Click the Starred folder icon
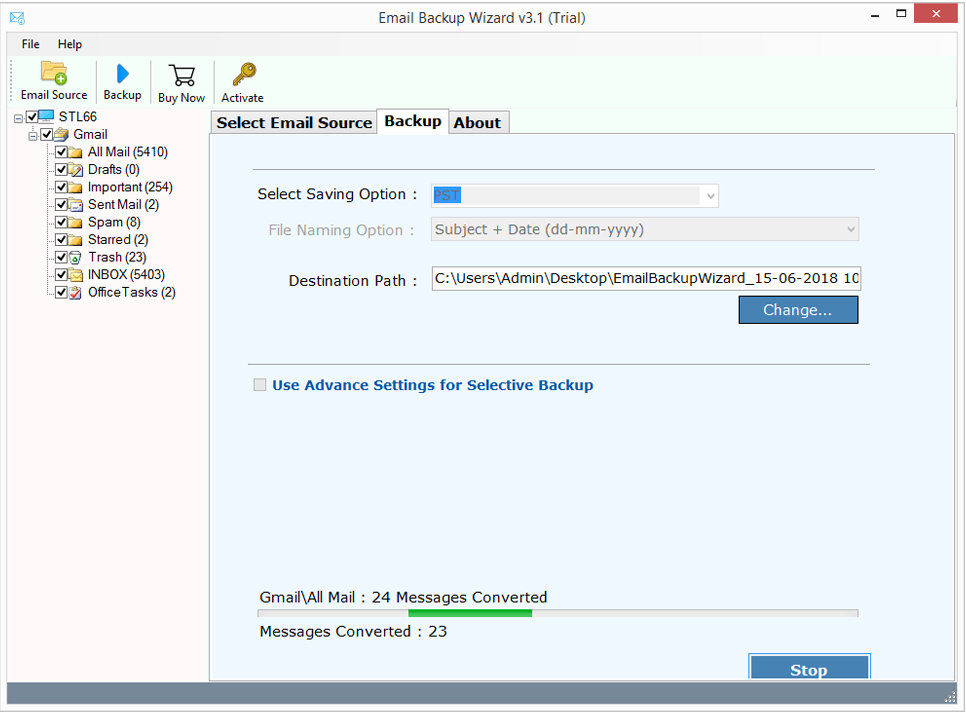966x712 pixels. point(75,240)
